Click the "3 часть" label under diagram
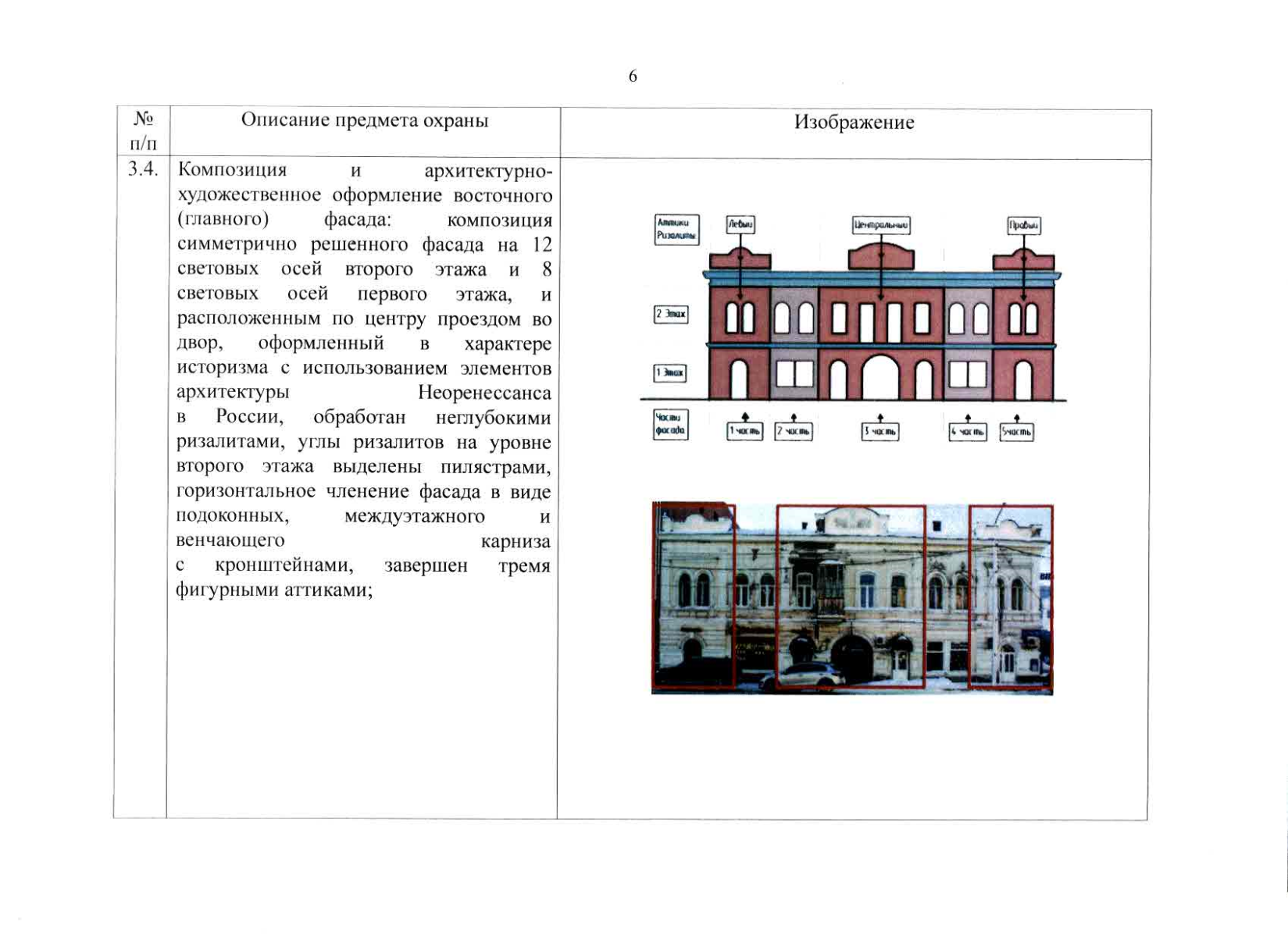 tap(880, 431)
